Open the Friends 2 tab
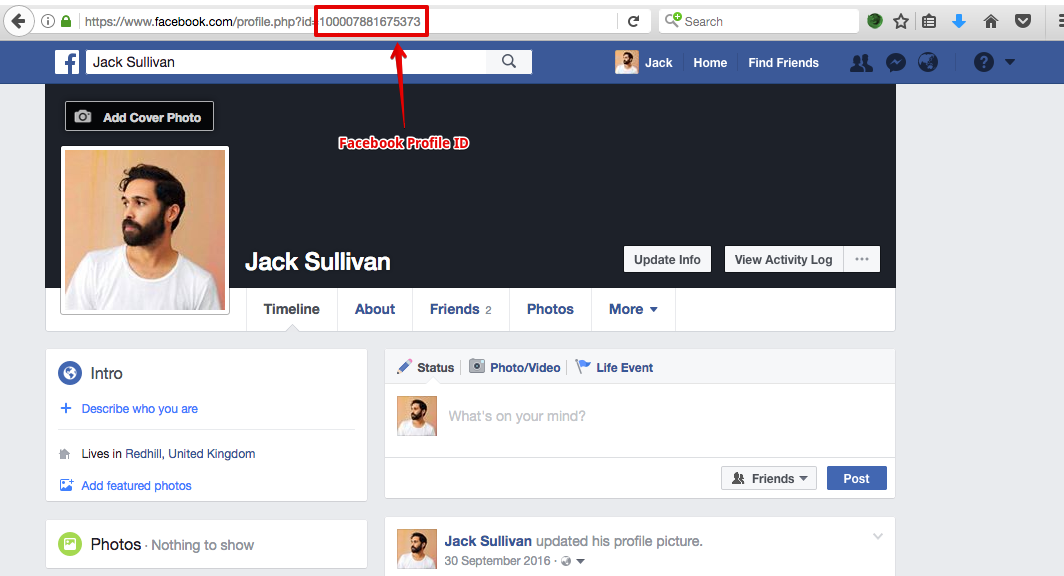The width and height of the screenshot is (1064, 576). point(461,309)
